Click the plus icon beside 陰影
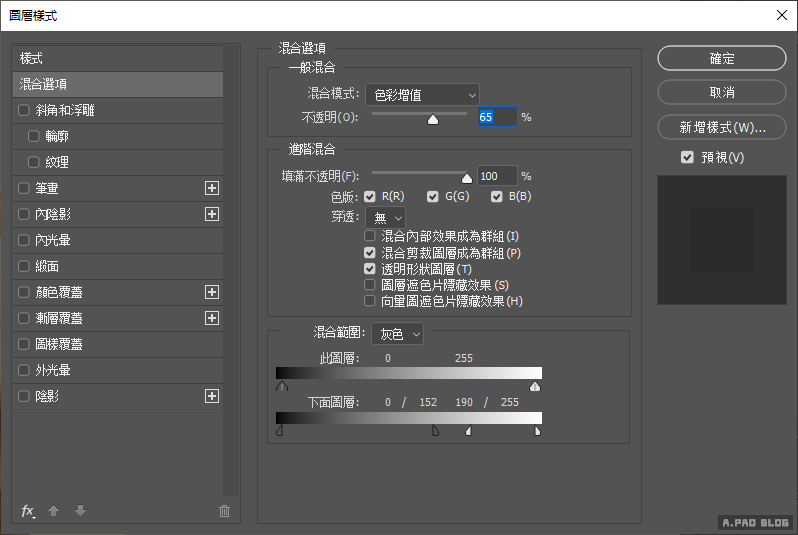798x535 pixels. click(x=211, y=396)
